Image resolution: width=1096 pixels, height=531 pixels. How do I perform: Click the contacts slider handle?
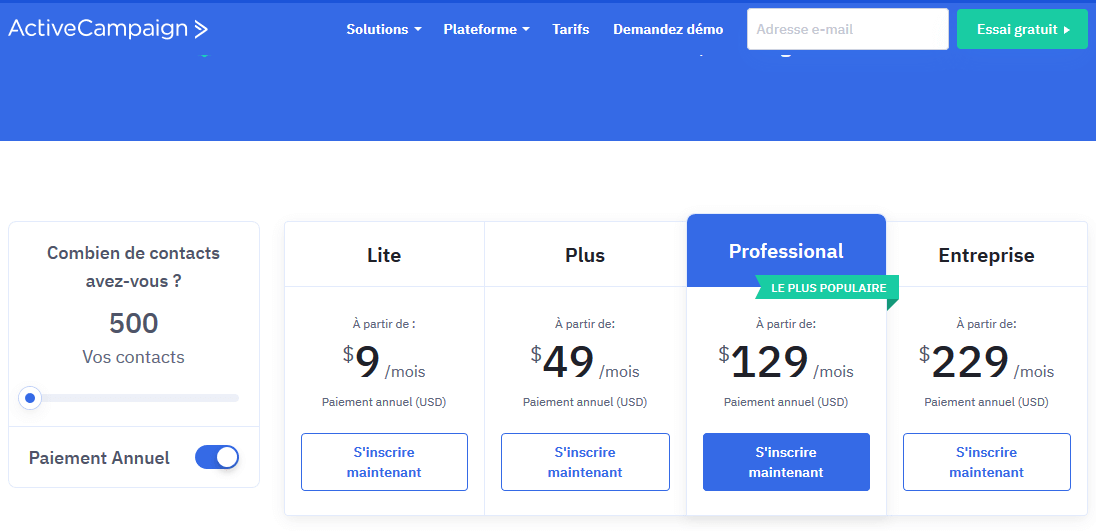click(30, 398)
